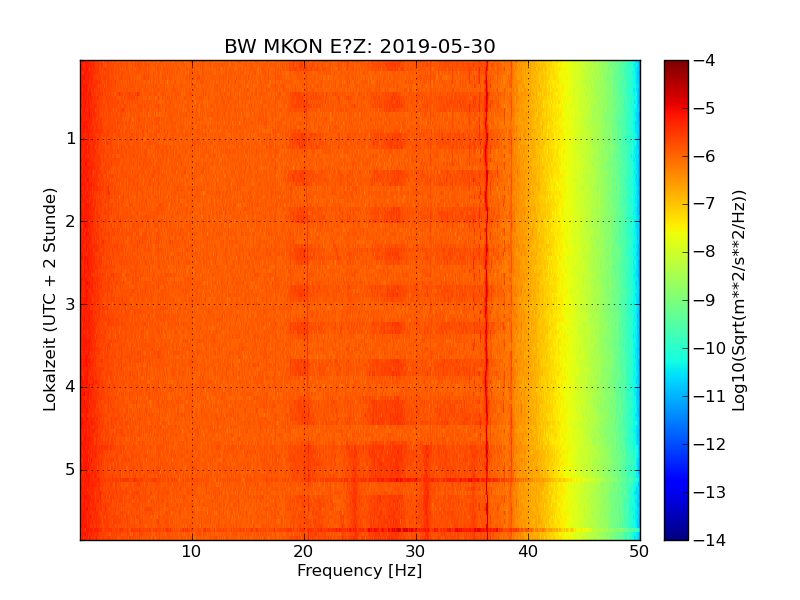Image resolution: width=800 pixels, height=600 pixels.
Task: Click colorbar tick label −4
Action: tap(705, 61)
